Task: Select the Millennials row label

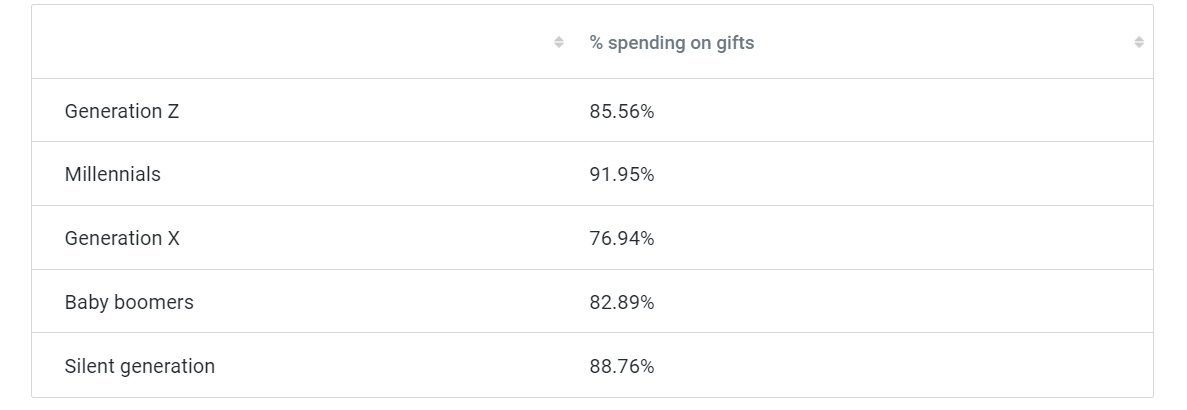Action: tap(112, 174)
